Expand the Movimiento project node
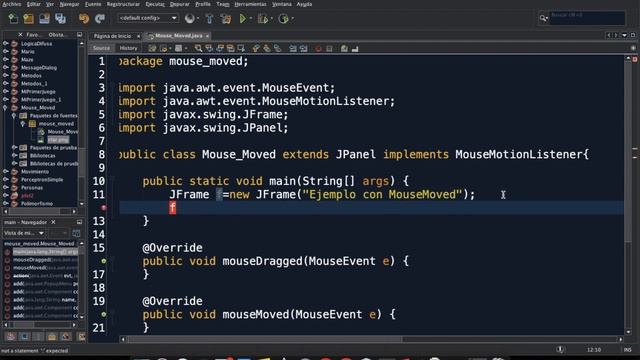This screenshot has width=640, height=360. (x=6, y=171)
